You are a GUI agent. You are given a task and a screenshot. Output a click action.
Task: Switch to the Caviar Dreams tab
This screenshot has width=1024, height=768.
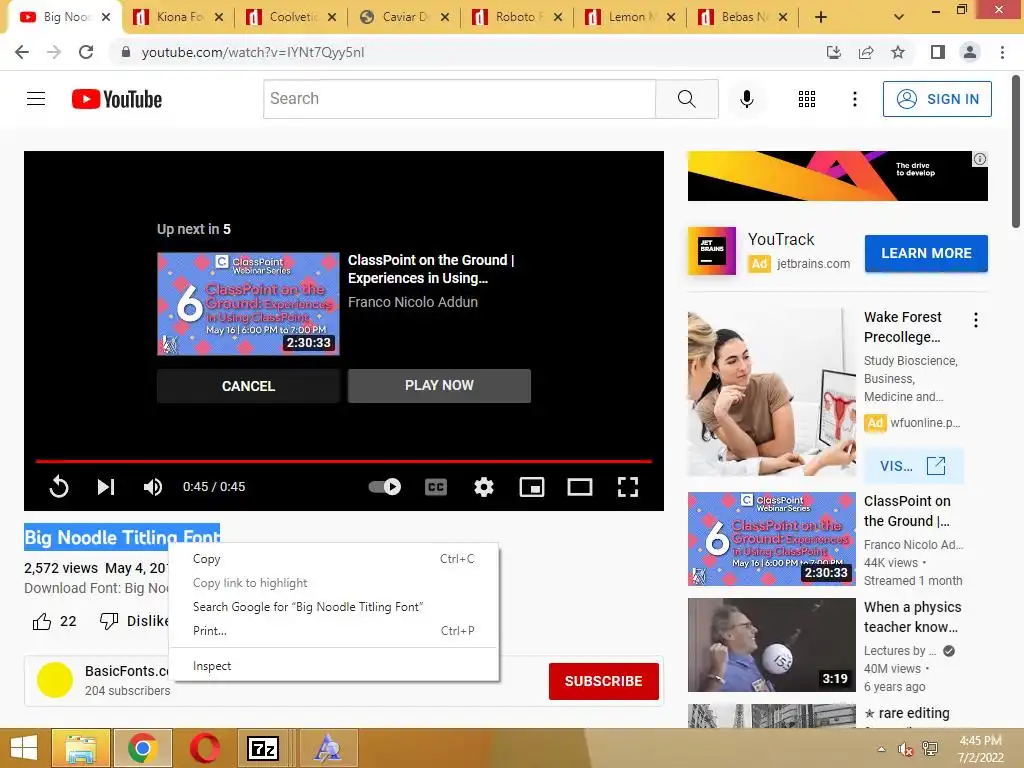click(396, 17)
